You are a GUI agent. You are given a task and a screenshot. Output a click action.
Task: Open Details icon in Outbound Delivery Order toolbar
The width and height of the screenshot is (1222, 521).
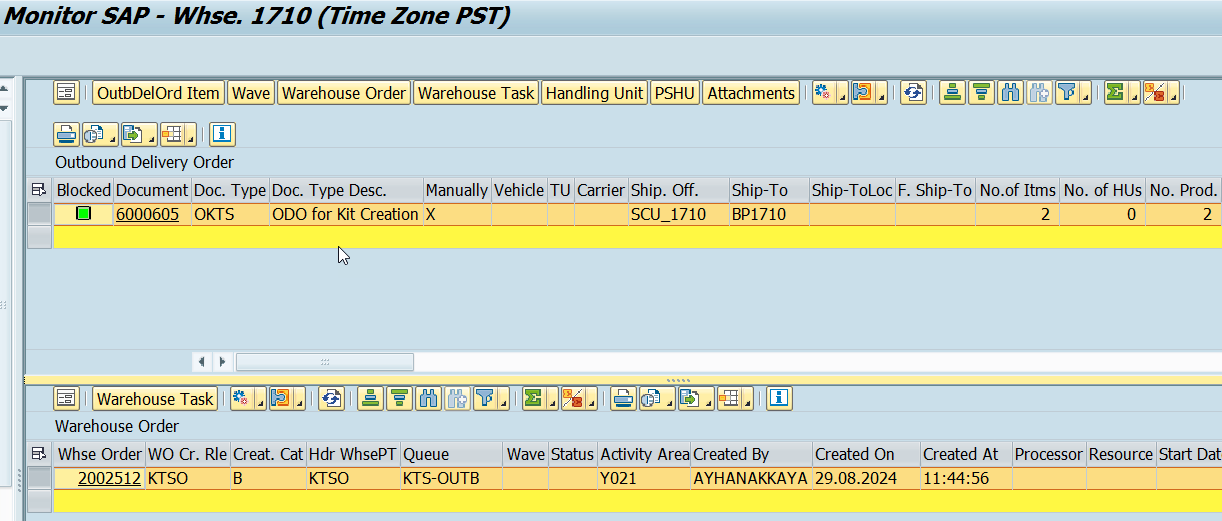[x=67, y=93]
